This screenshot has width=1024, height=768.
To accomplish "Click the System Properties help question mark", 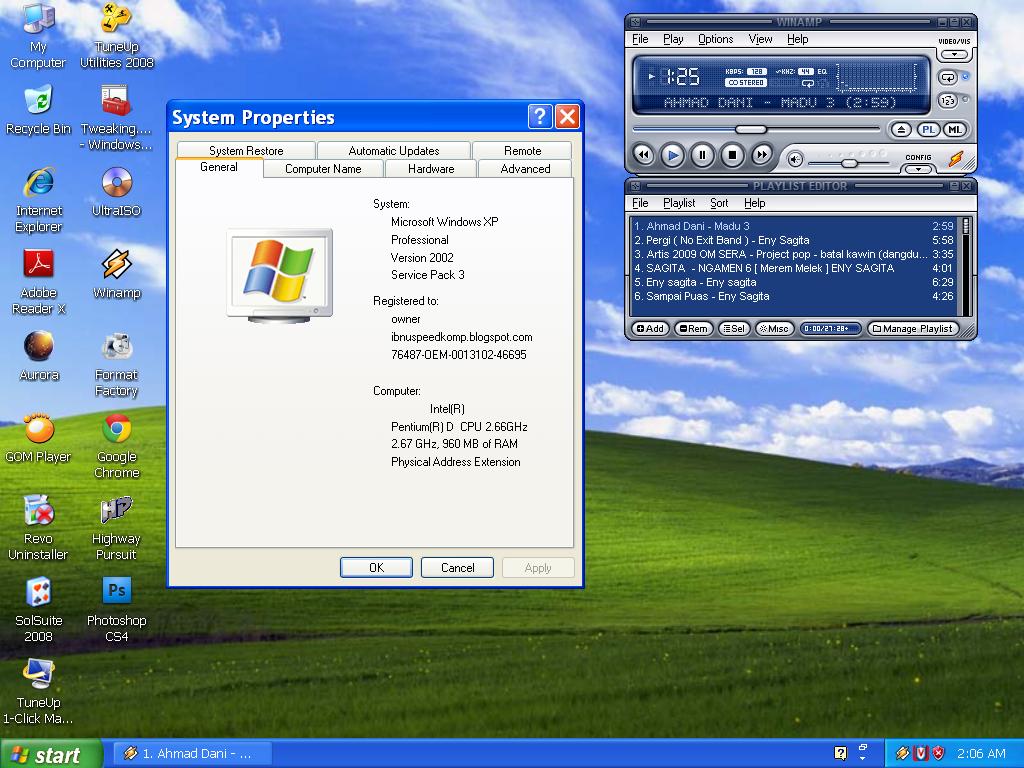I will click(539, 117).
